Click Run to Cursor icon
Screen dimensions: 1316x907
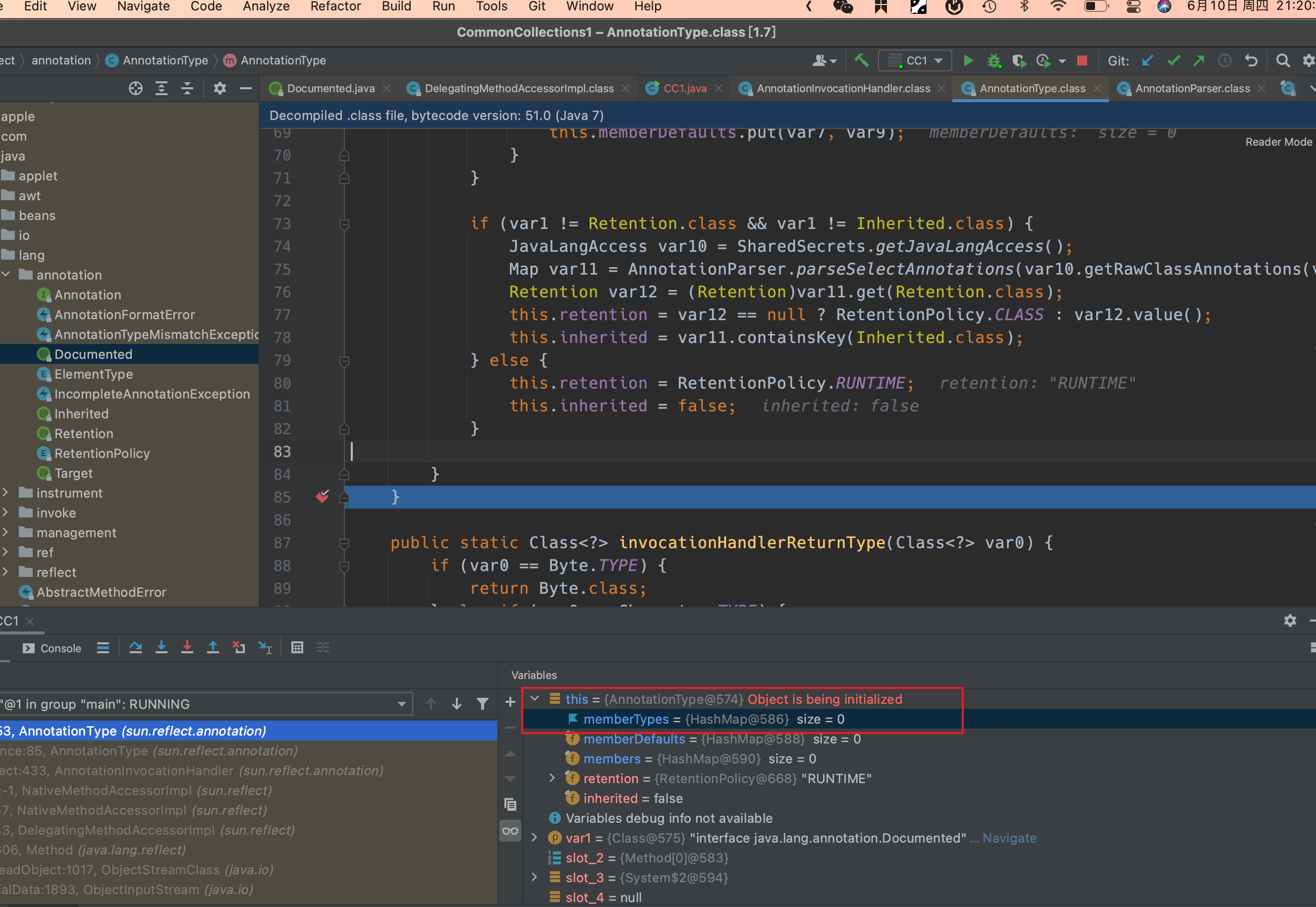click(265, 648)
